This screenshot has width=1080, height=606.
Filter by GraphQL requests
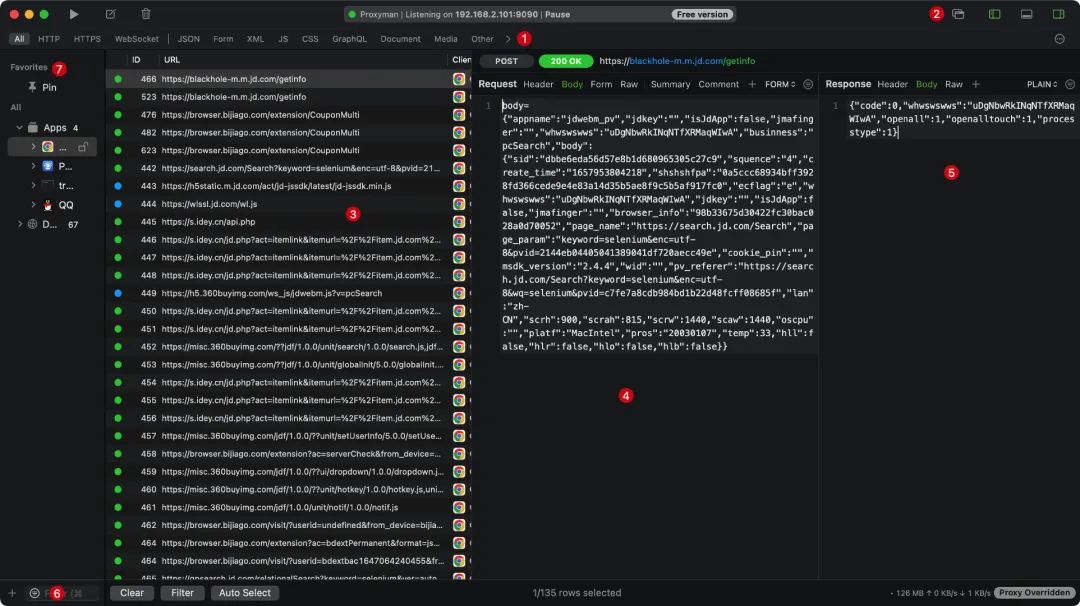tap(349, 39)
